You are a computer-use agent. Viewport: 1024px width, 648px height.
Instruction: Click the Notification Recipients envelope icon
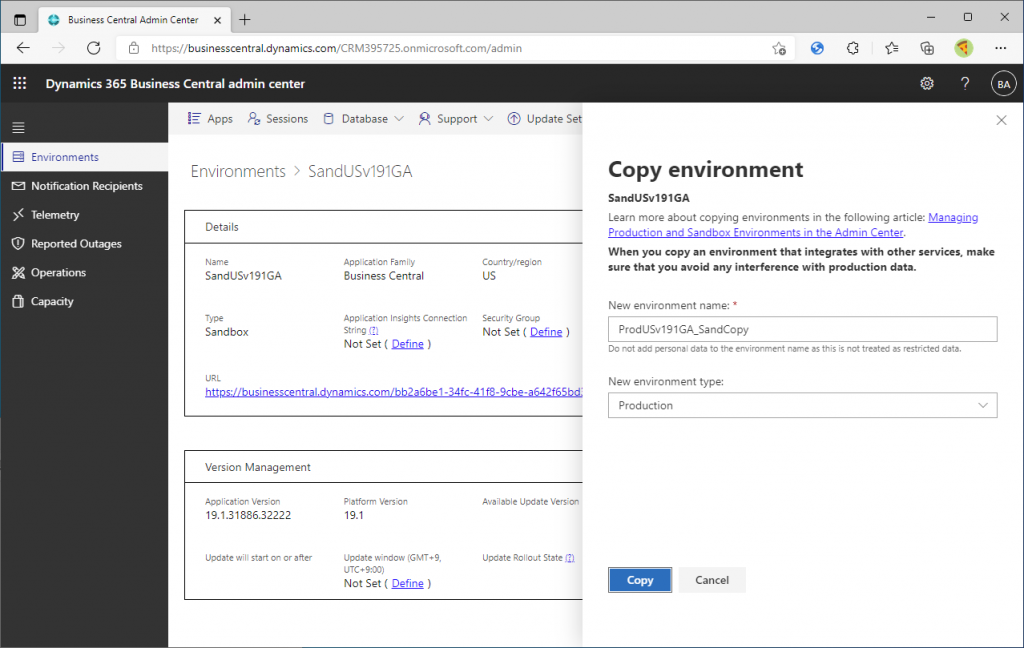[x=18, y=186]
